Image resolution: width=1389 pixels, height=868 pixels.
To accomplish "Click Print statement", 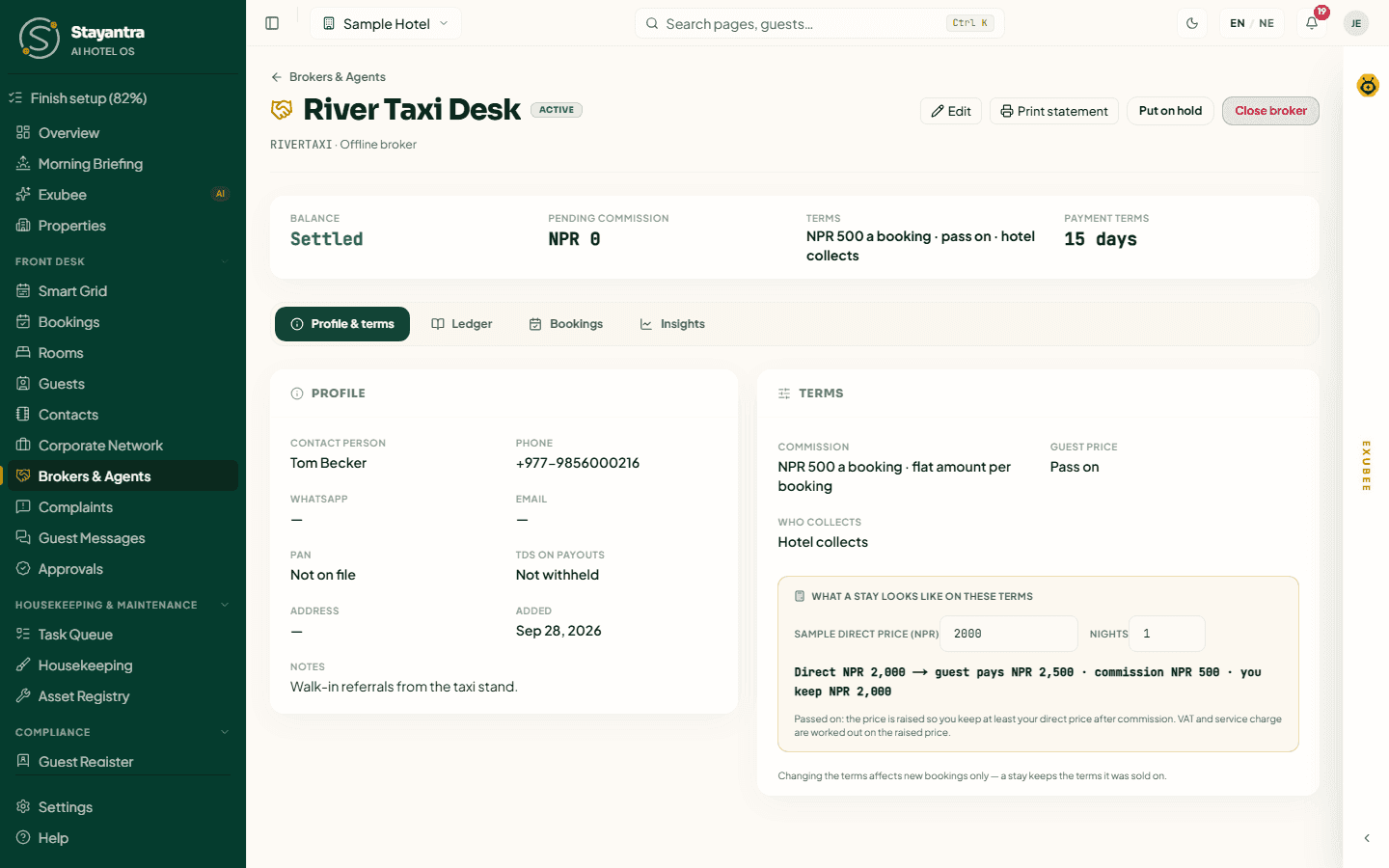I will pyautogui.click(x=1054, y=111).
